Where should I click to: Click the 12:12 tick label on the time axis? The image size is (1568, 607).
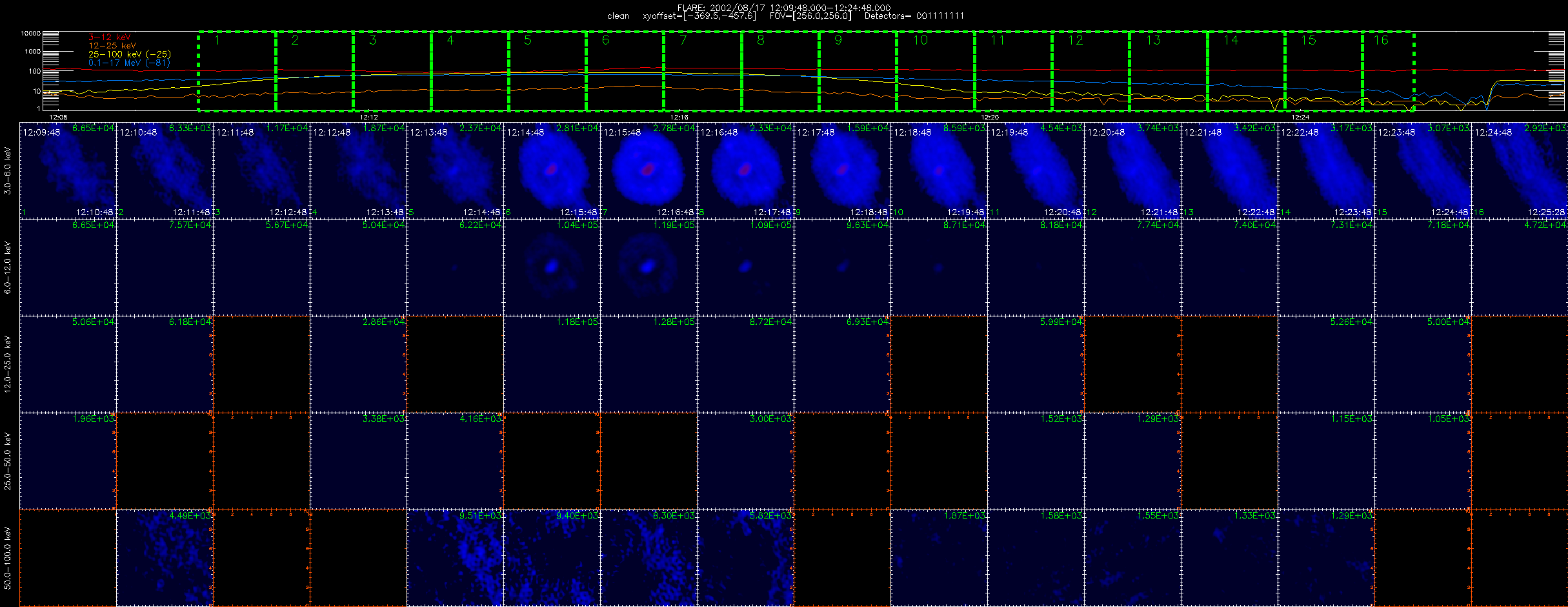368,117
